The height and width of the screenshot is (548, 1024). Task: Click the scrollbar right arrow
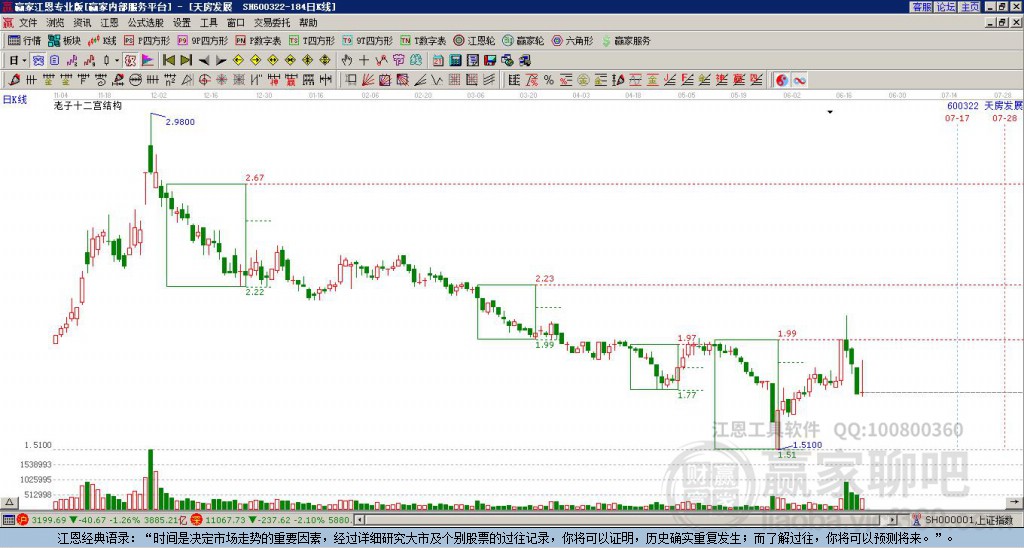click(x=893, y=520)
